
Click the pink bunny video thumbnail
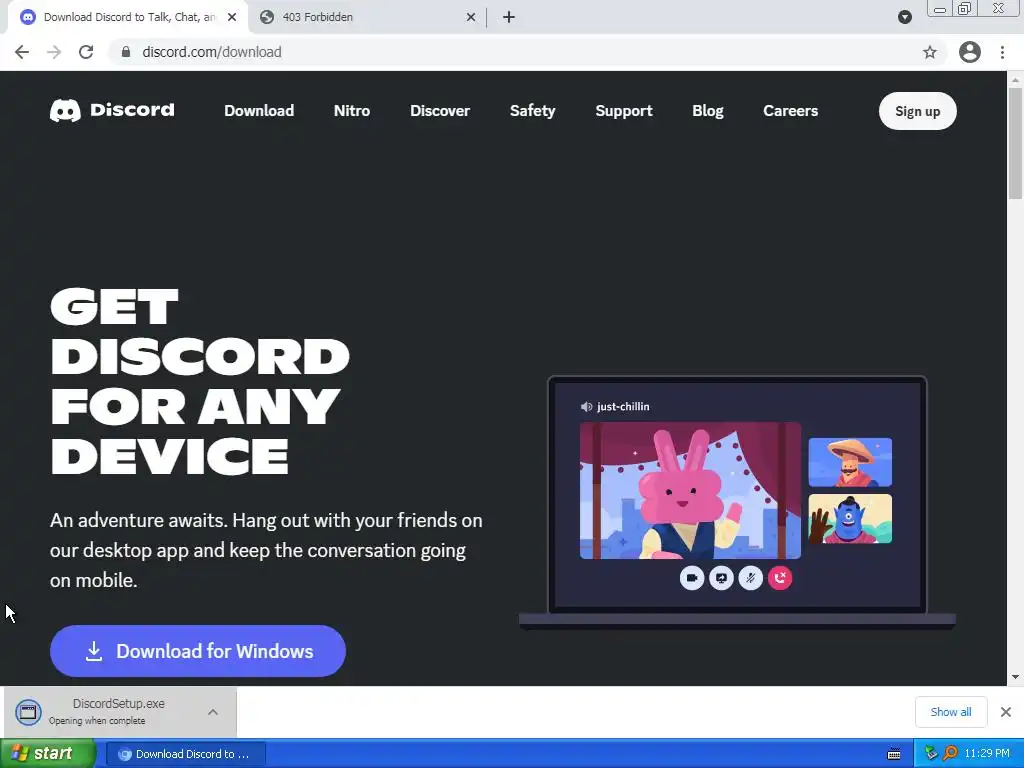(690, 490)
